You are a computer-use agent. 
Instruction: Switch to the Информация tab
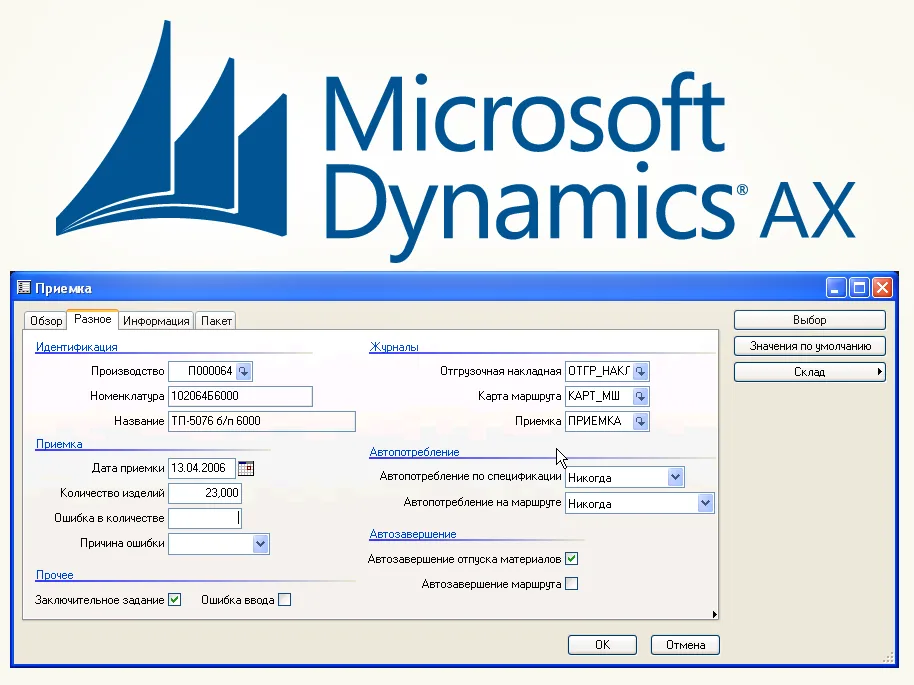click(156, 321)
